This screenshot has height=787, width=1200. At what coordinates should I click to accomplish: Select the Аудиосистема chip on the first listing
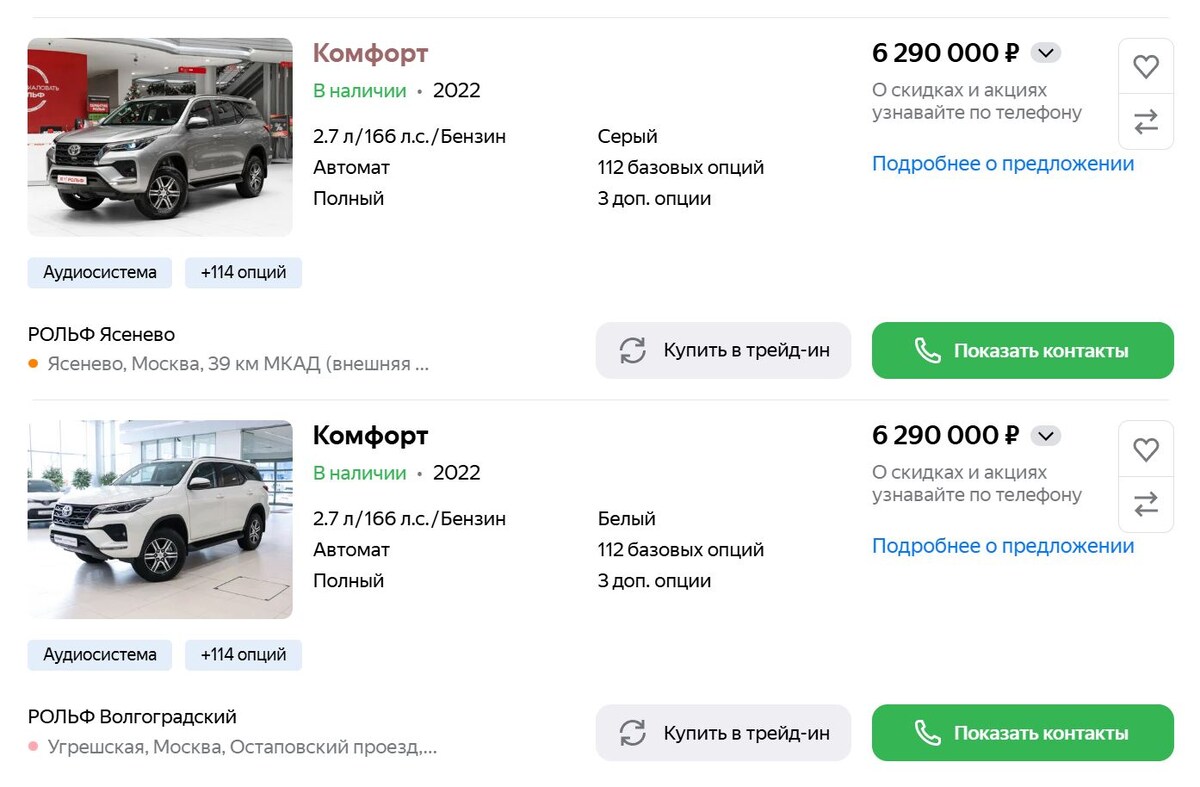point(99,272)
